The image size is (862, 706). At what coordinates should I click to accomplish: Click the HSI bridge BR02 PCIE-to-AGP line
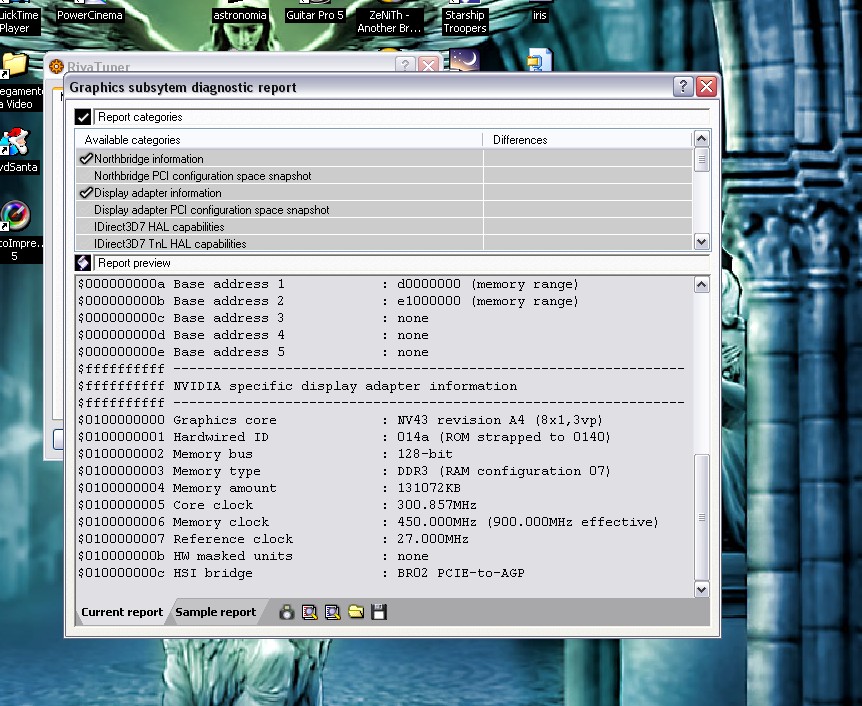coord(301,573)
